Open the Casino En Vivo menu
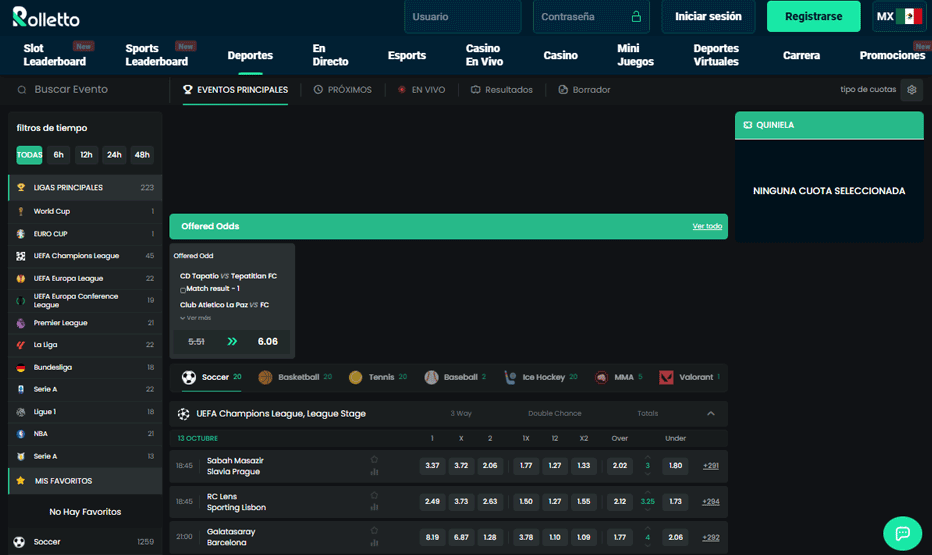 coord(484,55)
